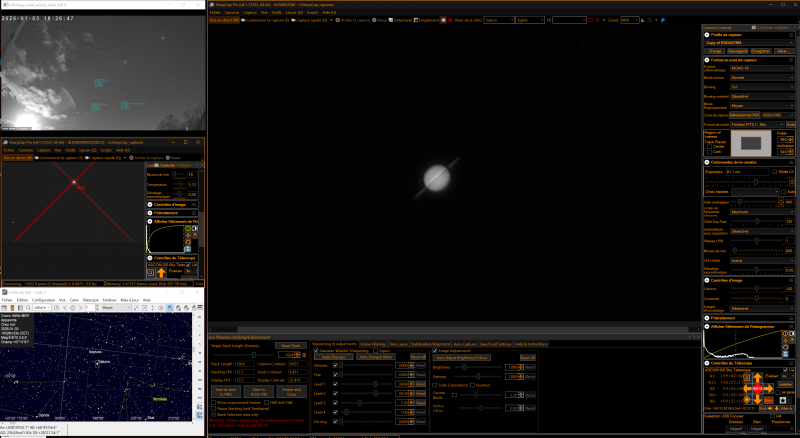Click 'Arrêter la capture' stop icon

pyautogui.click(x=337, y=20)
